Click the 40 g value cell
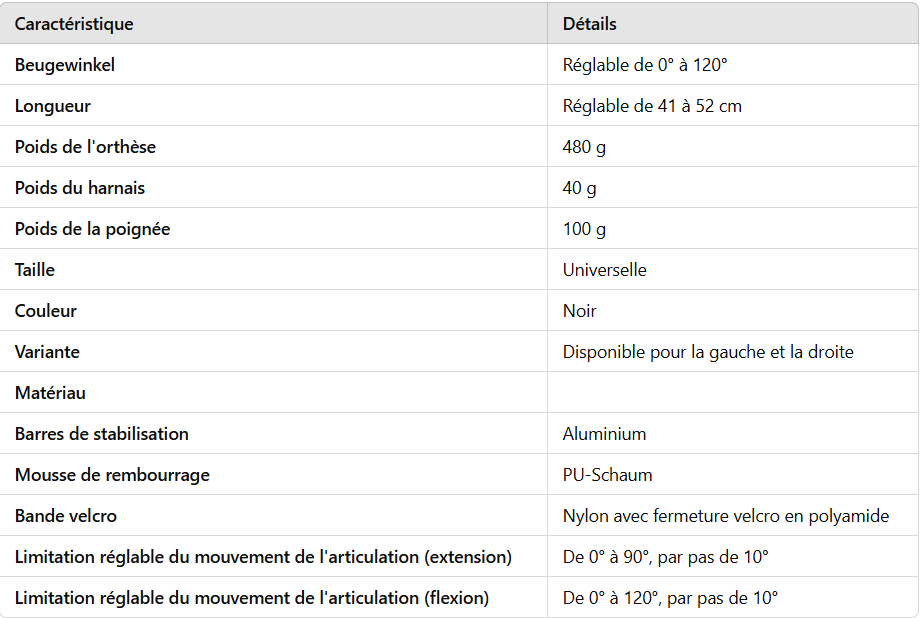 click(579, 188)
